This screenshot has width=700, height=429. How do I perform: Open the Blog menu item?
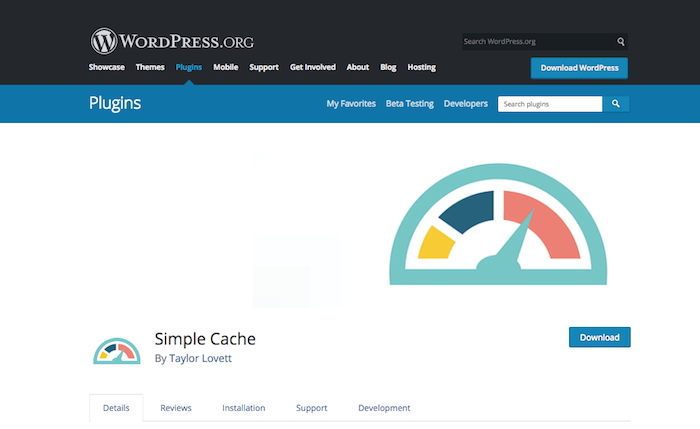point(388,67)
